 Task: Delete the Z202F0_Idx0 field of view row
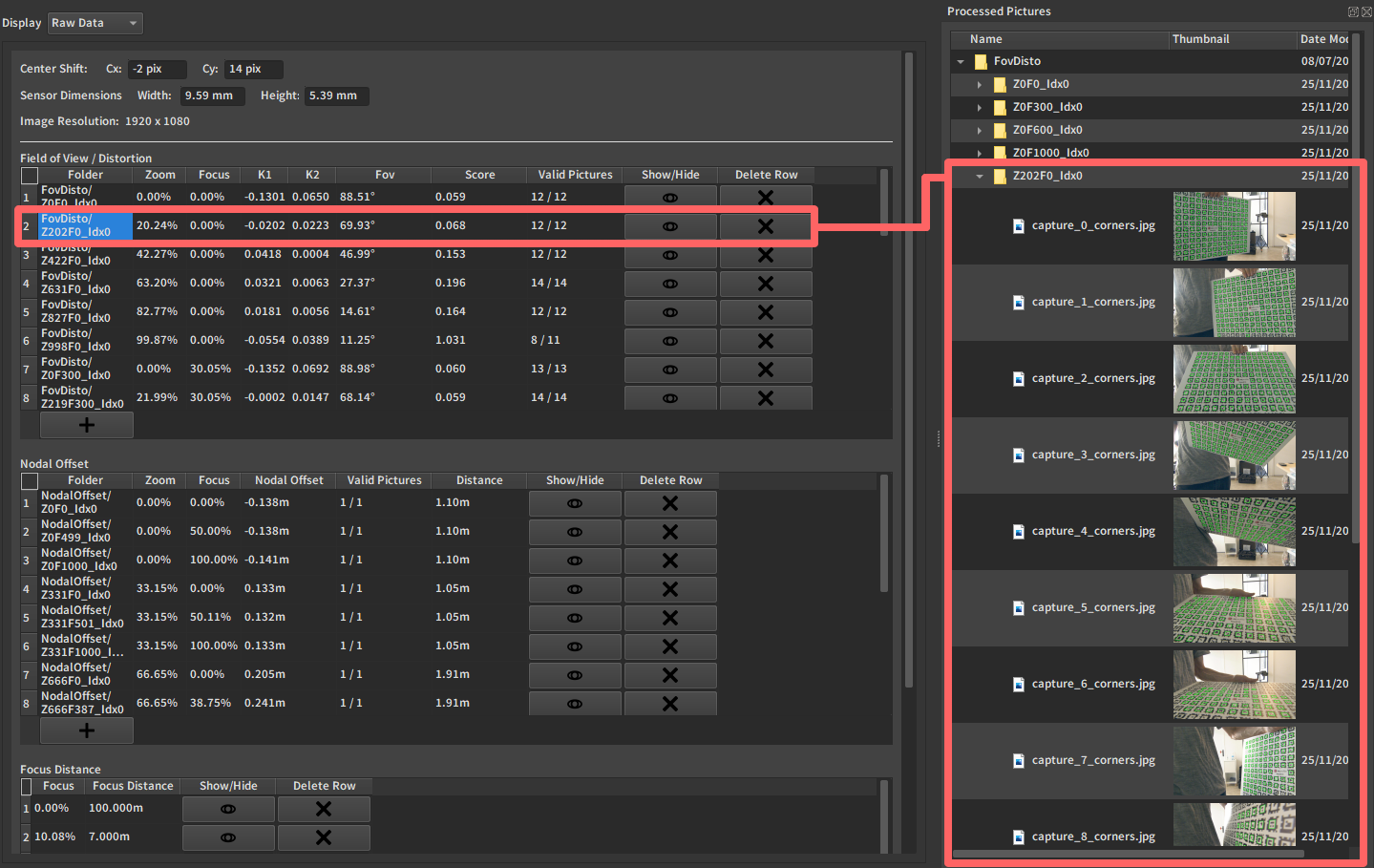(x=765, y=226)
